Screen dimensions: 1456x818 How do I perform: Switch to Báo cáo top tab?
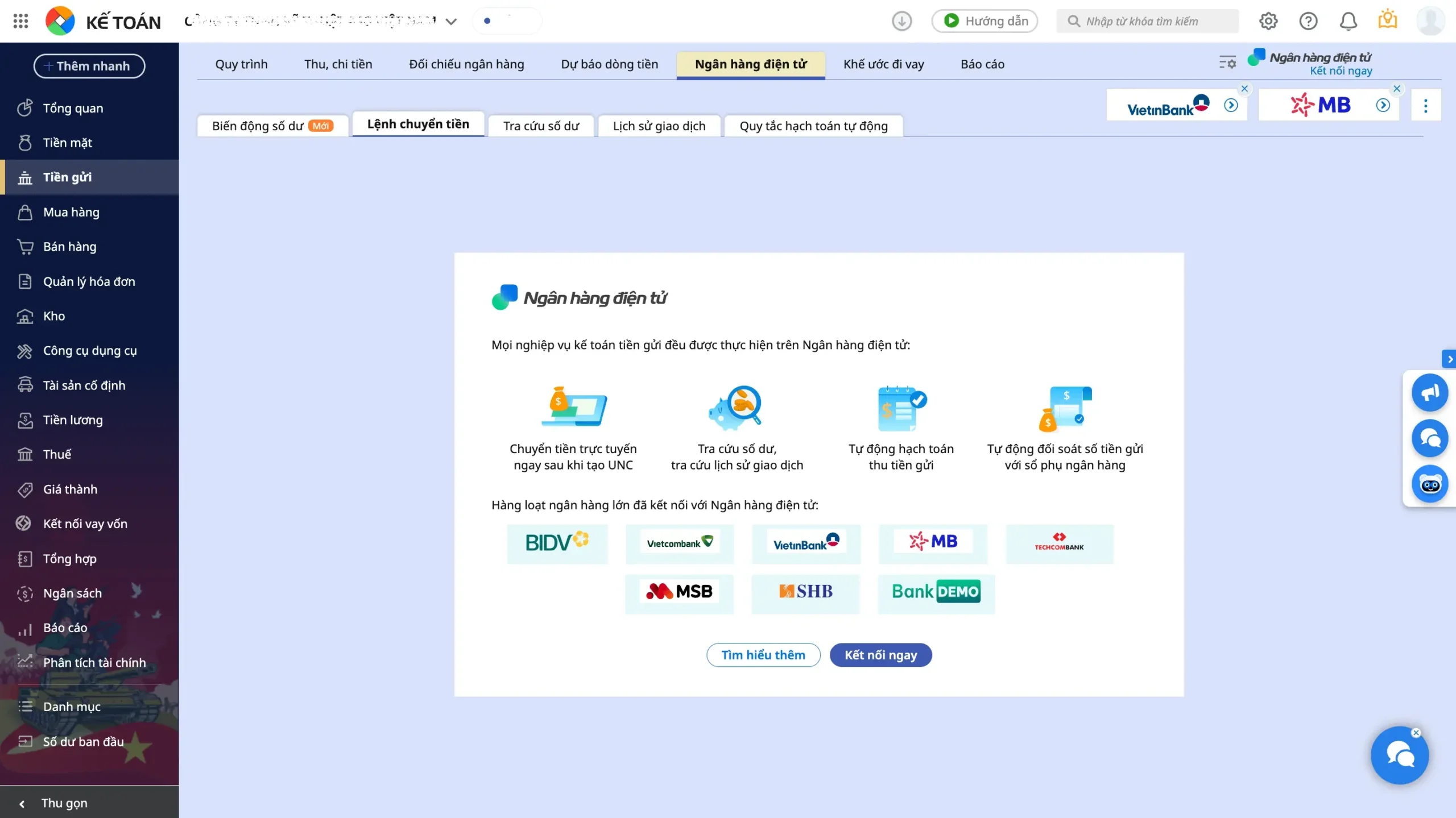click(982, 64)
